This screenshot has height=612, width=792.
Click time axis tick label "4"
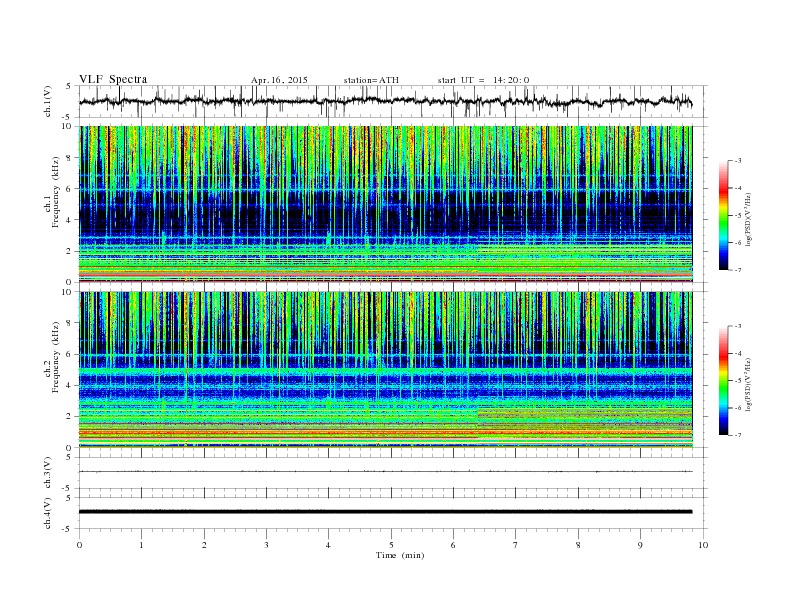coord(328,545)
